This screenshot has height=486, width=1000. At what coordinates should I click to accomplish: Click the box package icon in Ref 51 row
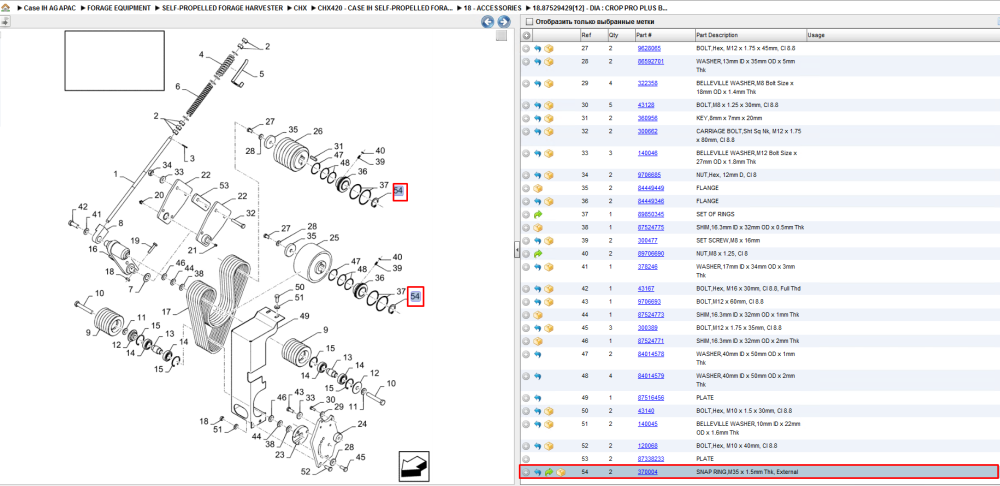tap(548, 423)
